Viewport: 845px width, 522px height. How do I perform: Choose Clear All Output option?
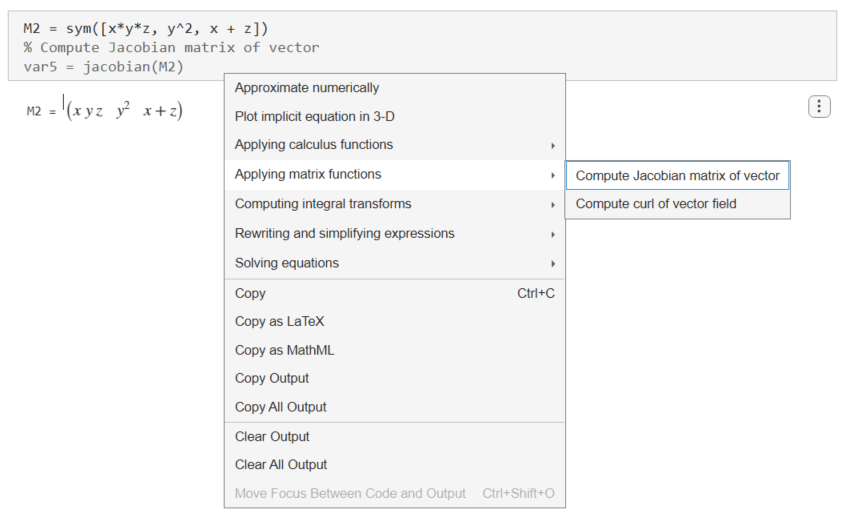(x=281, y=464)
